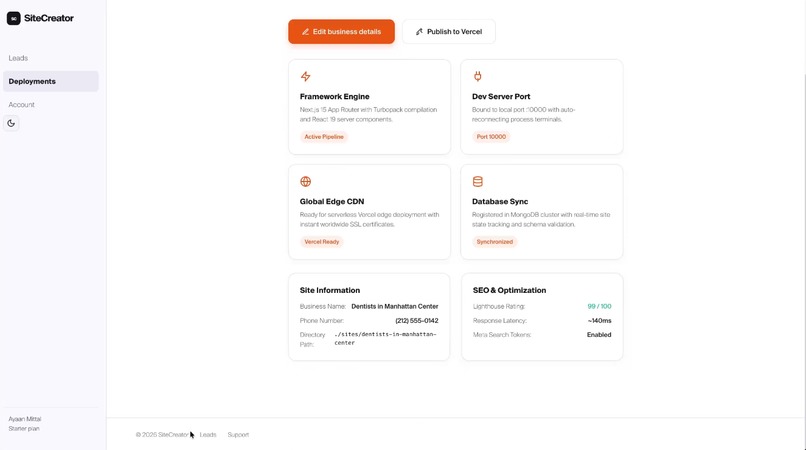Click the Port 10000 badge
This screenshot has width=806, height=450.
(491, 137)
